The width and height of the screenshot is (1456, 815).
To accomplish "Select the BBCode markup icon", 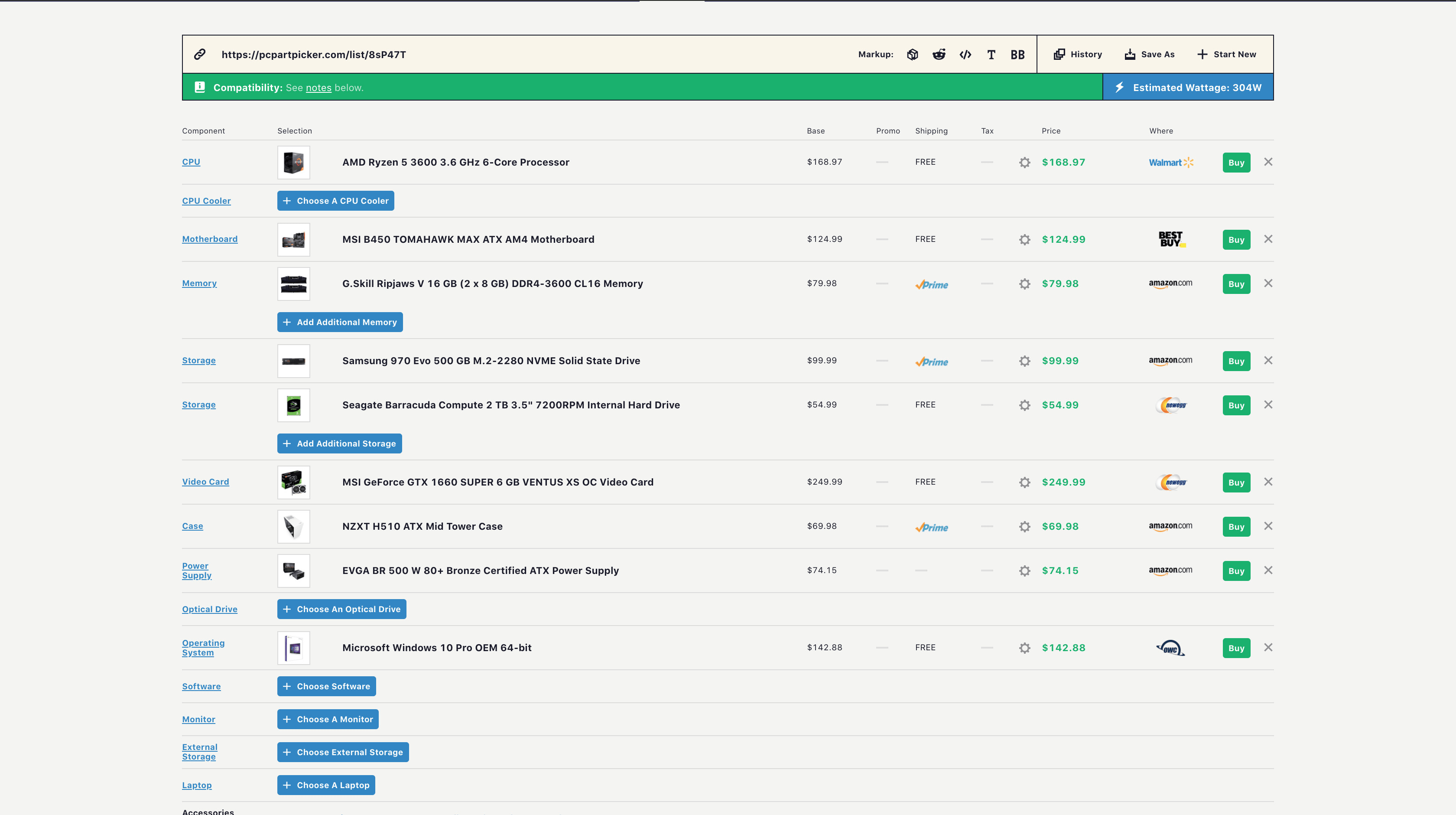I will tap(1018, 54).
